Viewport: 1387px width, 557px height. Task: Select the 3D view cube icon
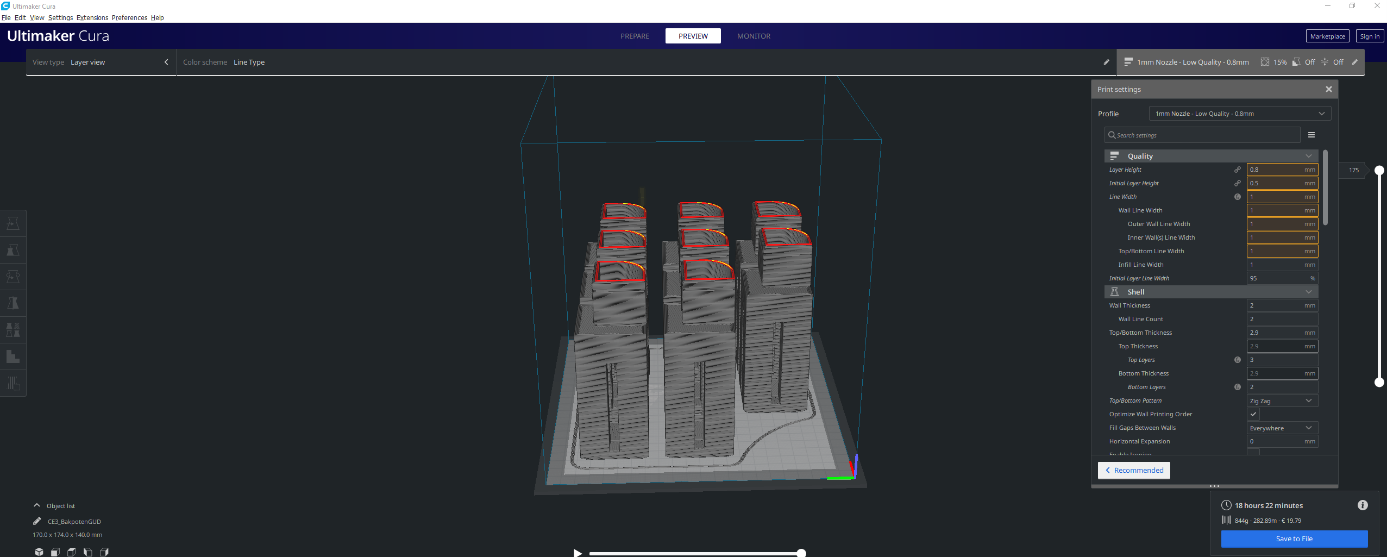click(39, 551)
